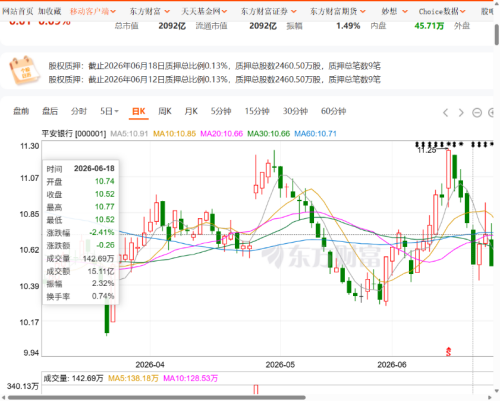Expand the 妙想 menu
Viewport: 500px width, 401px height.
[395, 11]
